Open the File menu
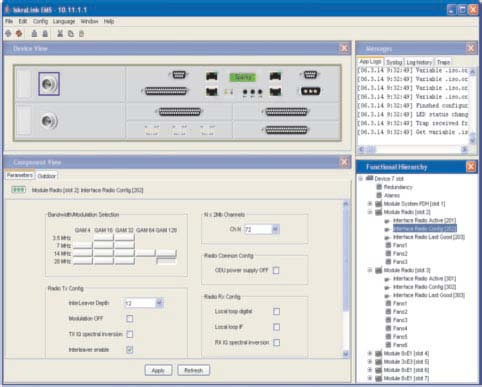The image size is (482, 387). tap(9, 21)
